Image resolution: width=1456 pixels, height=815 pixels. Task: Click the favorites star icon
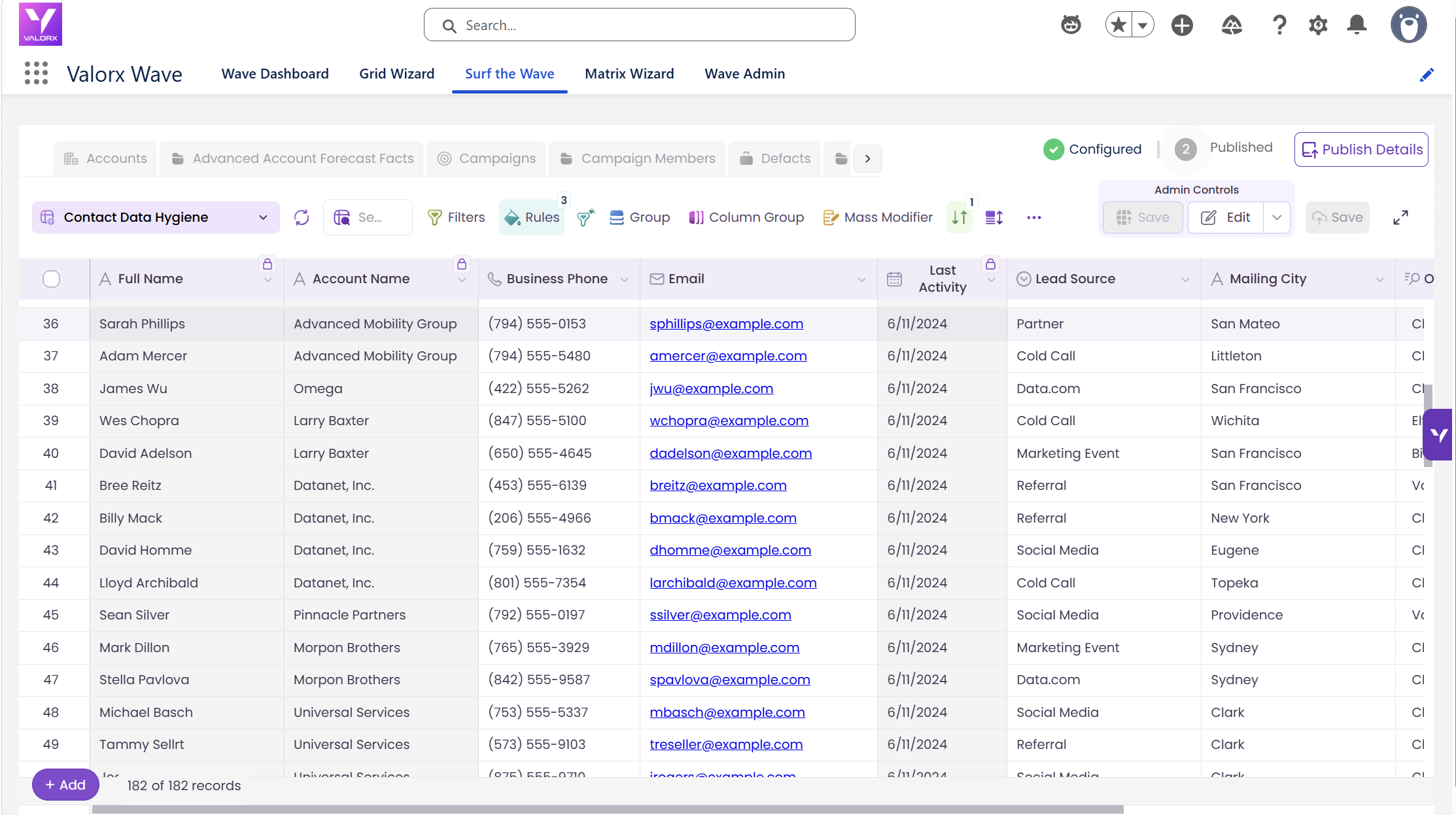pyautogui.click(x=1118, y=25)
